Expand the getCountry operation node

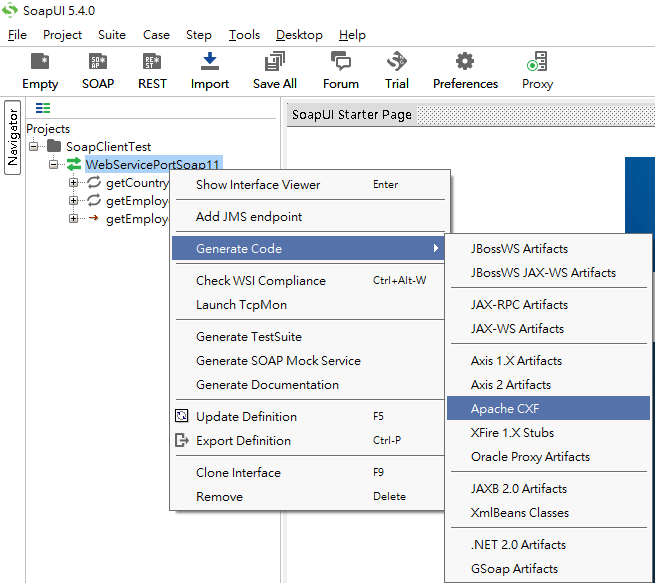coord(73,182)
